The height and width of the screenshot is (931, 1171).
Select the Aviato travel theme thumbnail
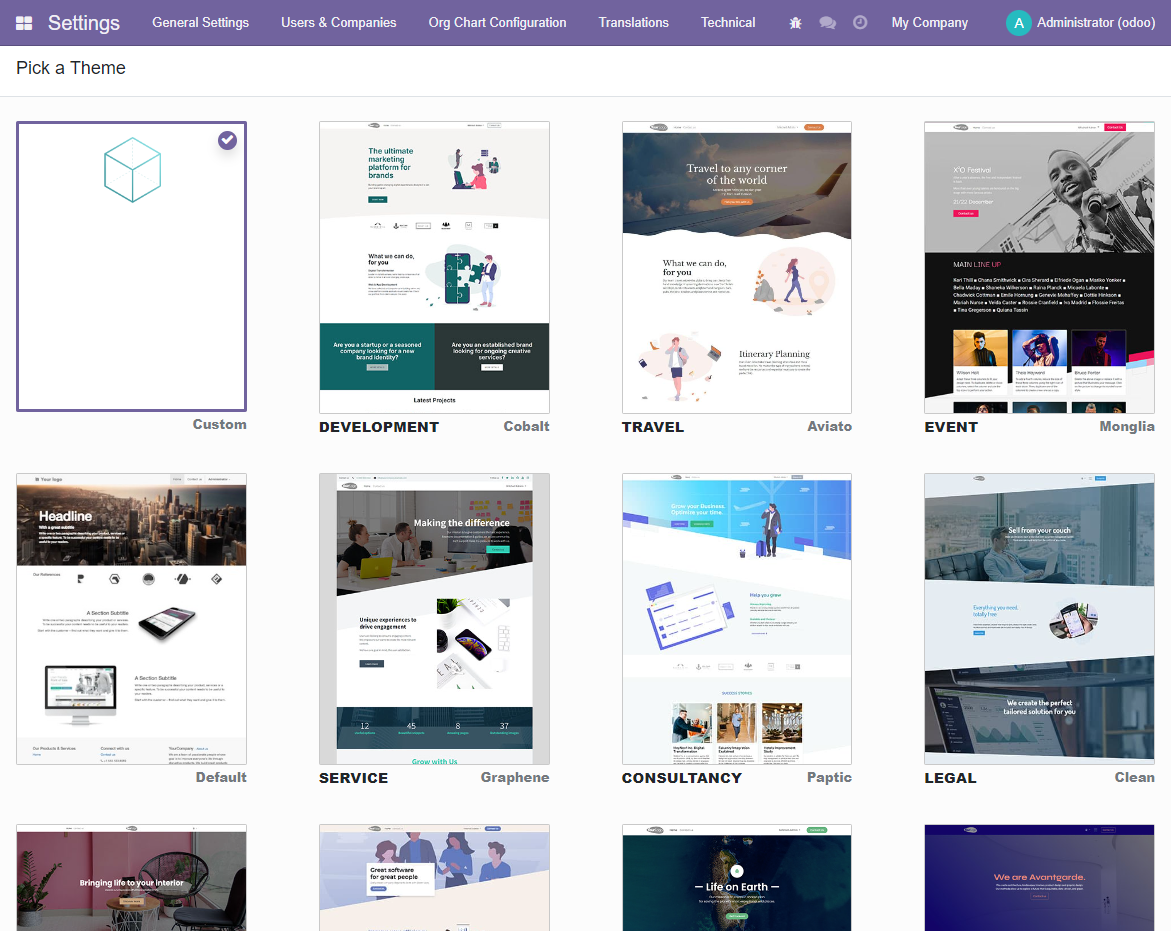pyautogui.click(x=737, y=267)
